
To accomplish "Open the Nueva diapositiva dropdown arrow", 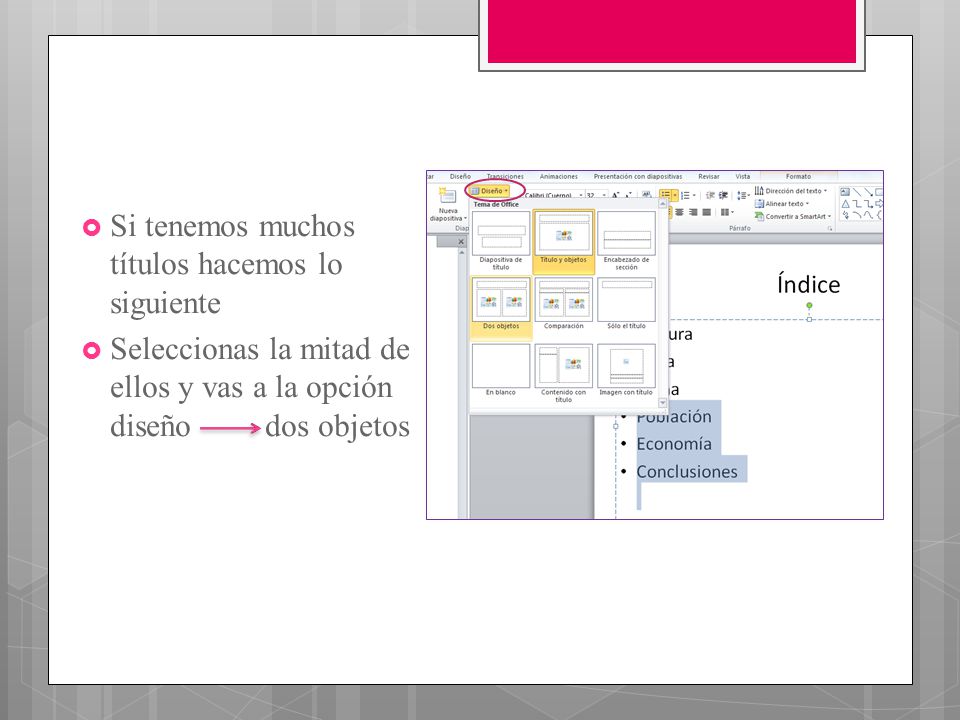I will 465,219.
